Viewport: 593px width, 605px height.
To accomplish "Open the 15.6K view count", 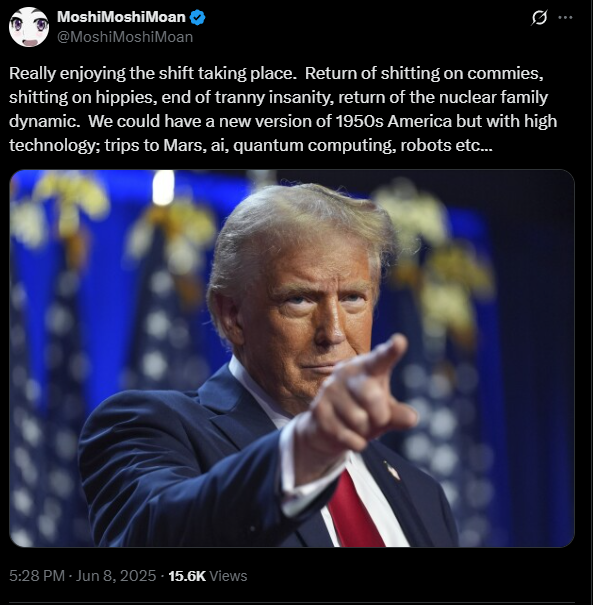I will coord(187,576).
